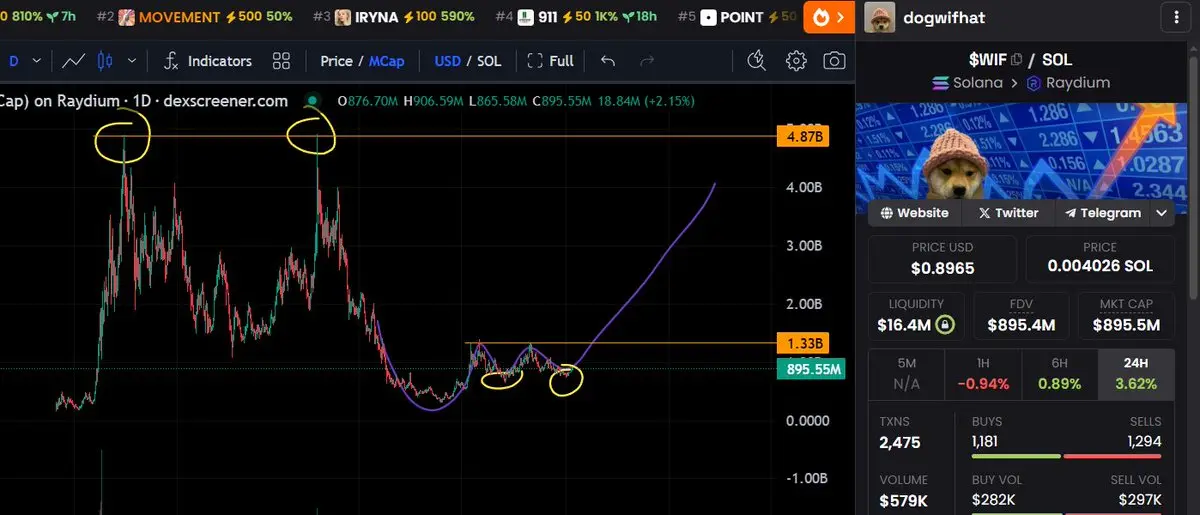1200x515 pixels.
Task: Select the 6H timeframe tab
Action: [1060, 374]
